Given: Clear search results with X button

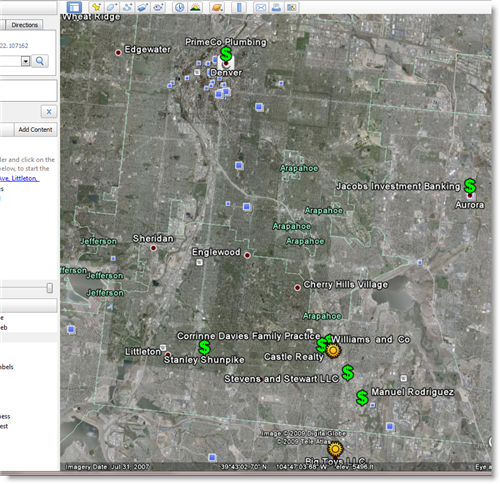Looking at the screenshot, I should pyautogui.click(x=49, y=112).
